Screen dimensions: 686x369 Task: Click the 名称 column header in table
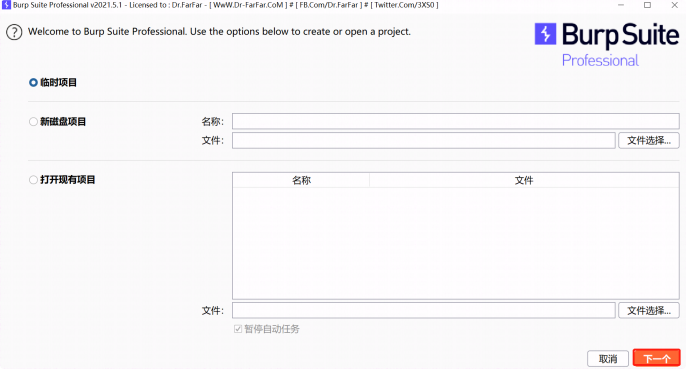301,180
